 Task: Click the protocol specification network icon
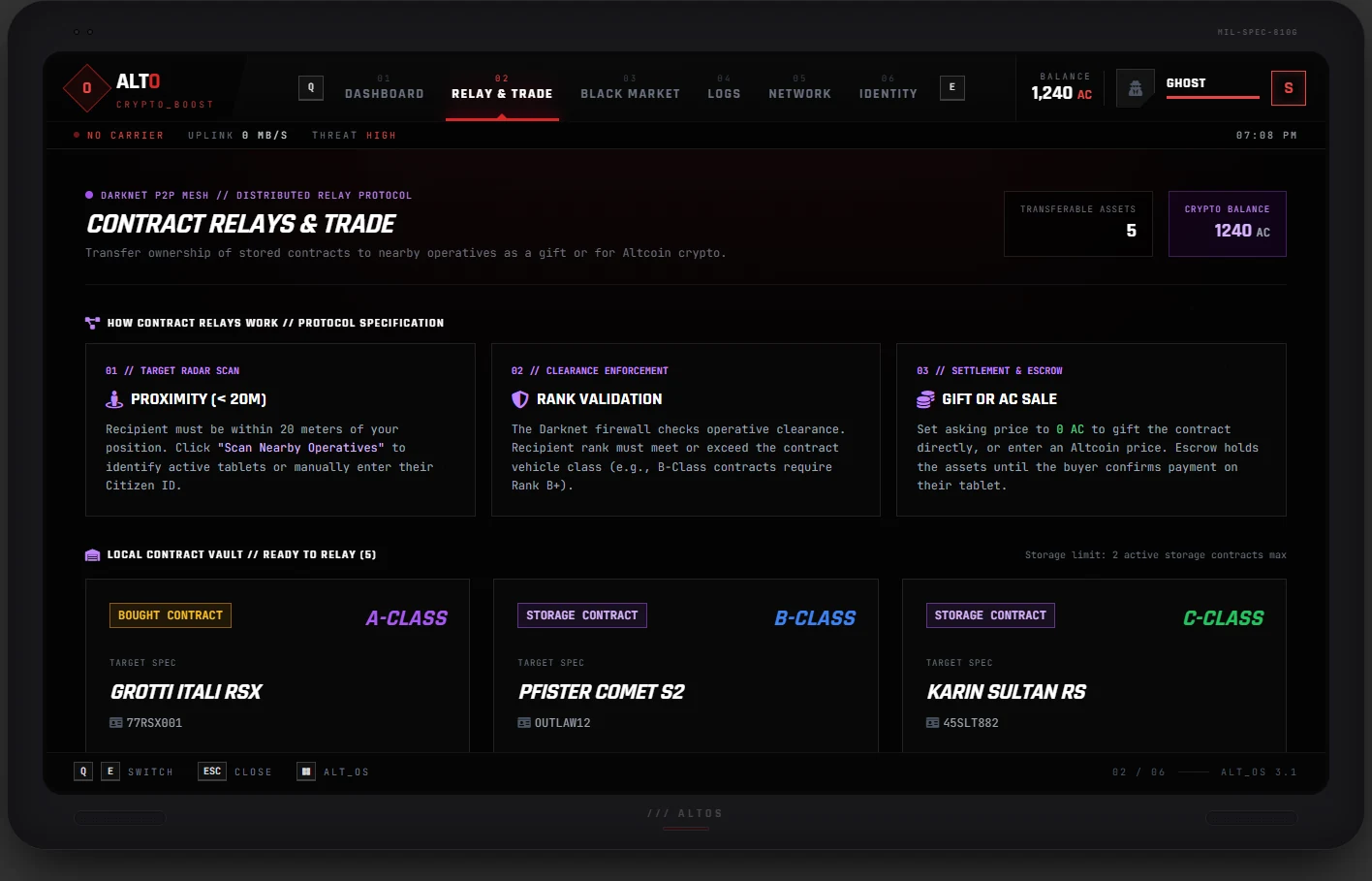coord(93,323)
